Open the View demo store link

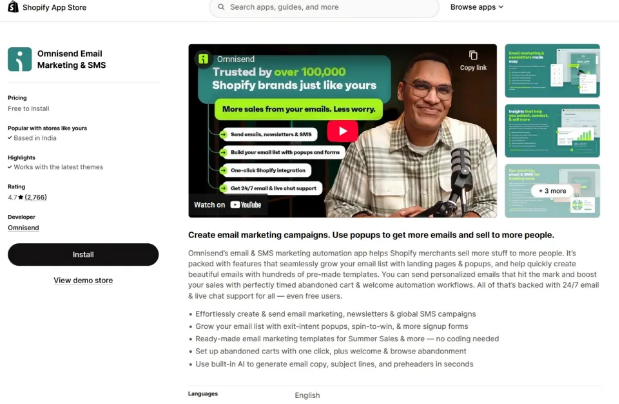coord(83,280)
